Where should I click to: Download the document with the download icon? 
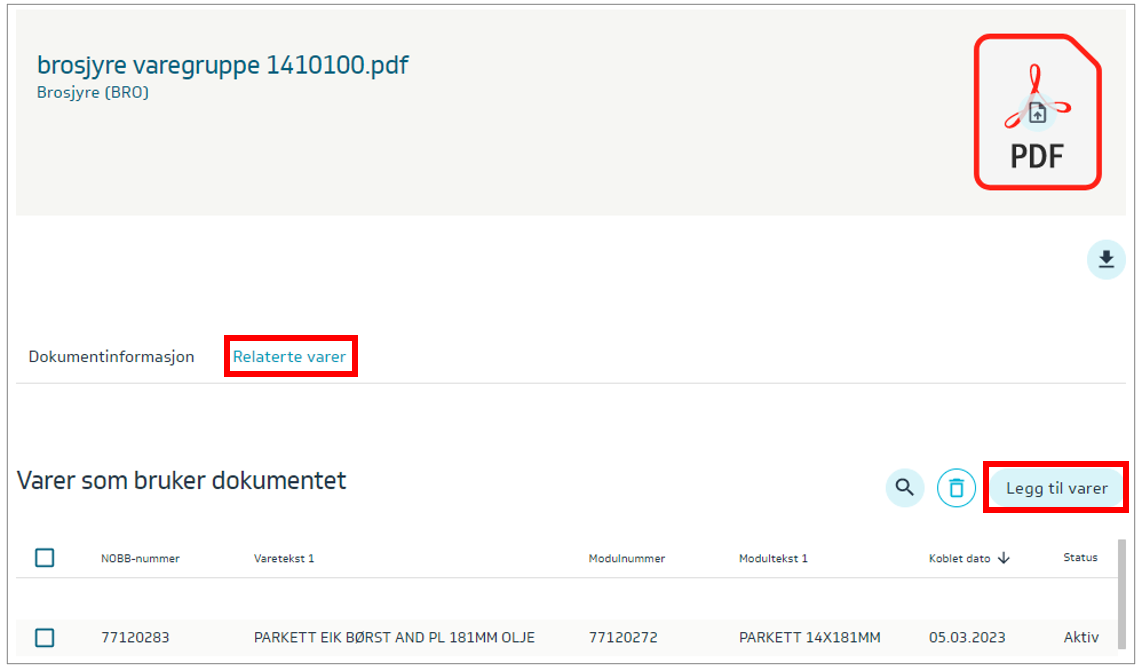tap(1105, 260)
